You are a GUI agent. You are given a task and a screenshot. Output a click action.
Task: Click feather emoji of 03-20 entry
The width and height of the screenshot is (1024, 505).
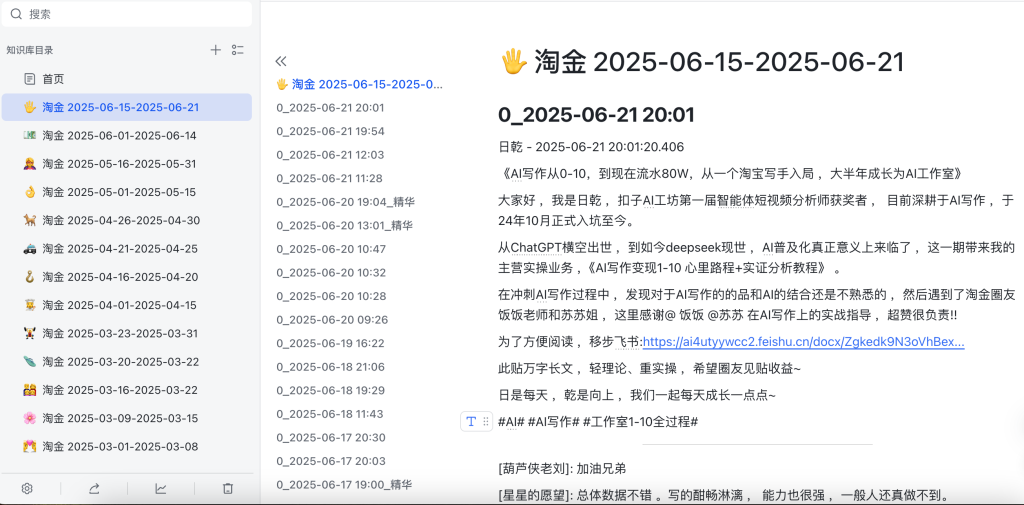pos(29,361)
